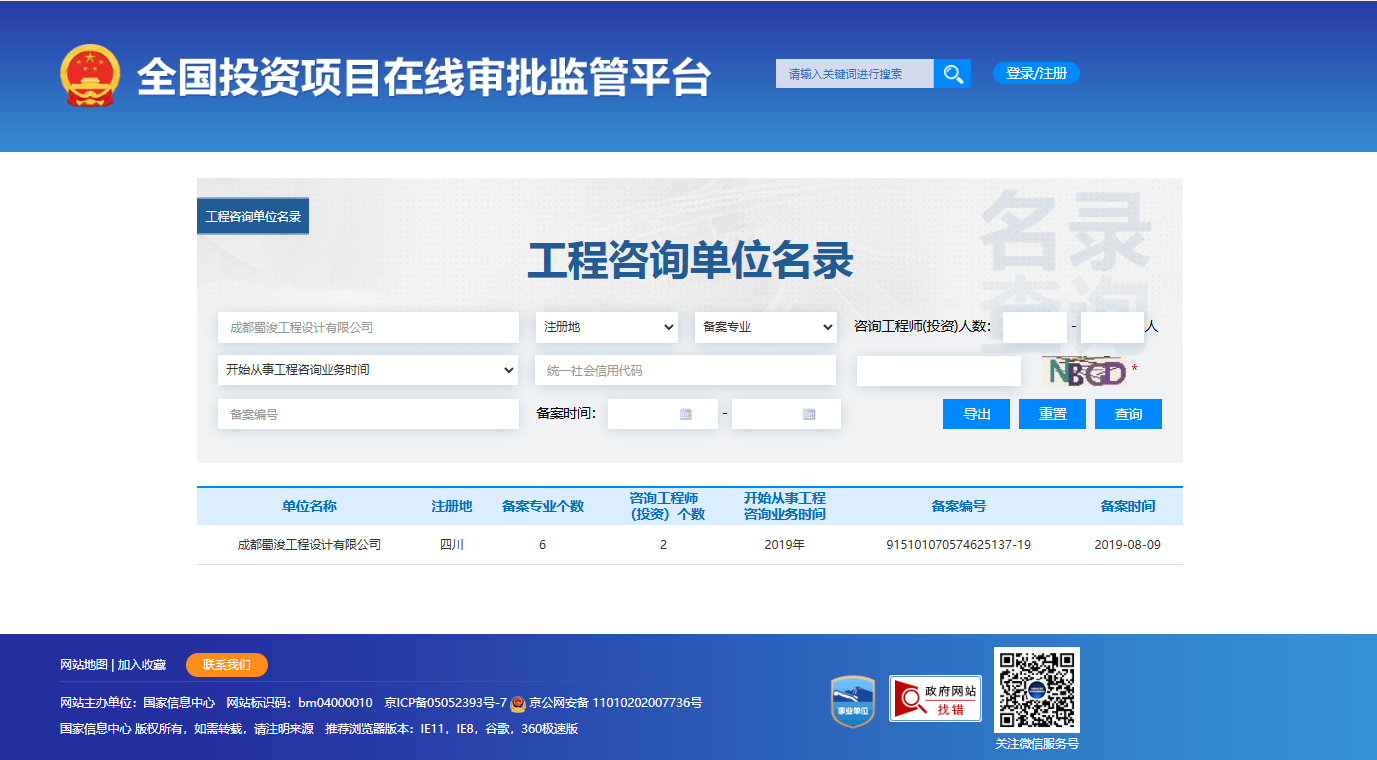Click the WeChat QR code image
This screenshot has height=760, width=1377.
click(x=1037, y=690)
